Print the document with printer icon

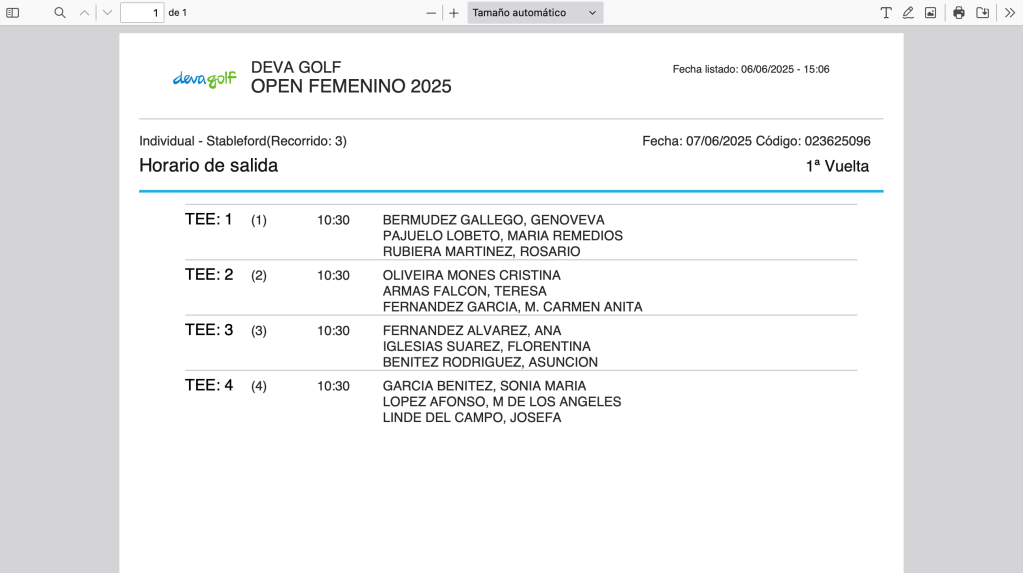(959, 13)
